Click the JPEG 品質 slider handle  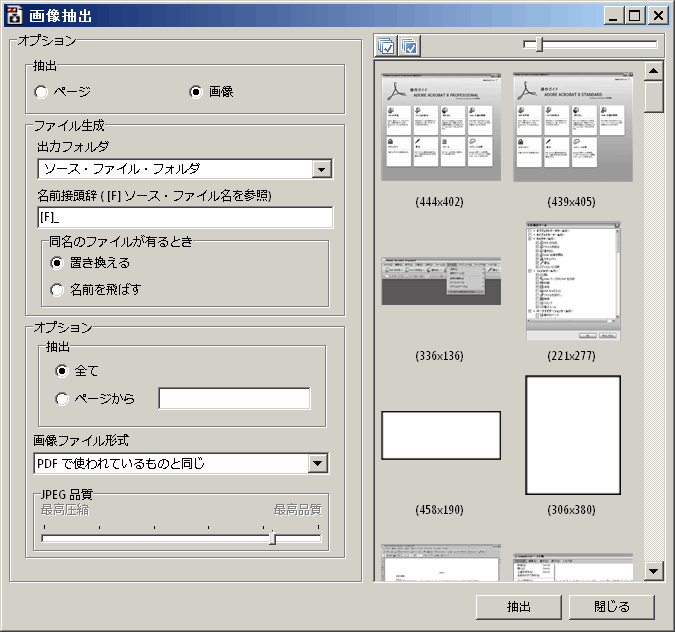272,538
